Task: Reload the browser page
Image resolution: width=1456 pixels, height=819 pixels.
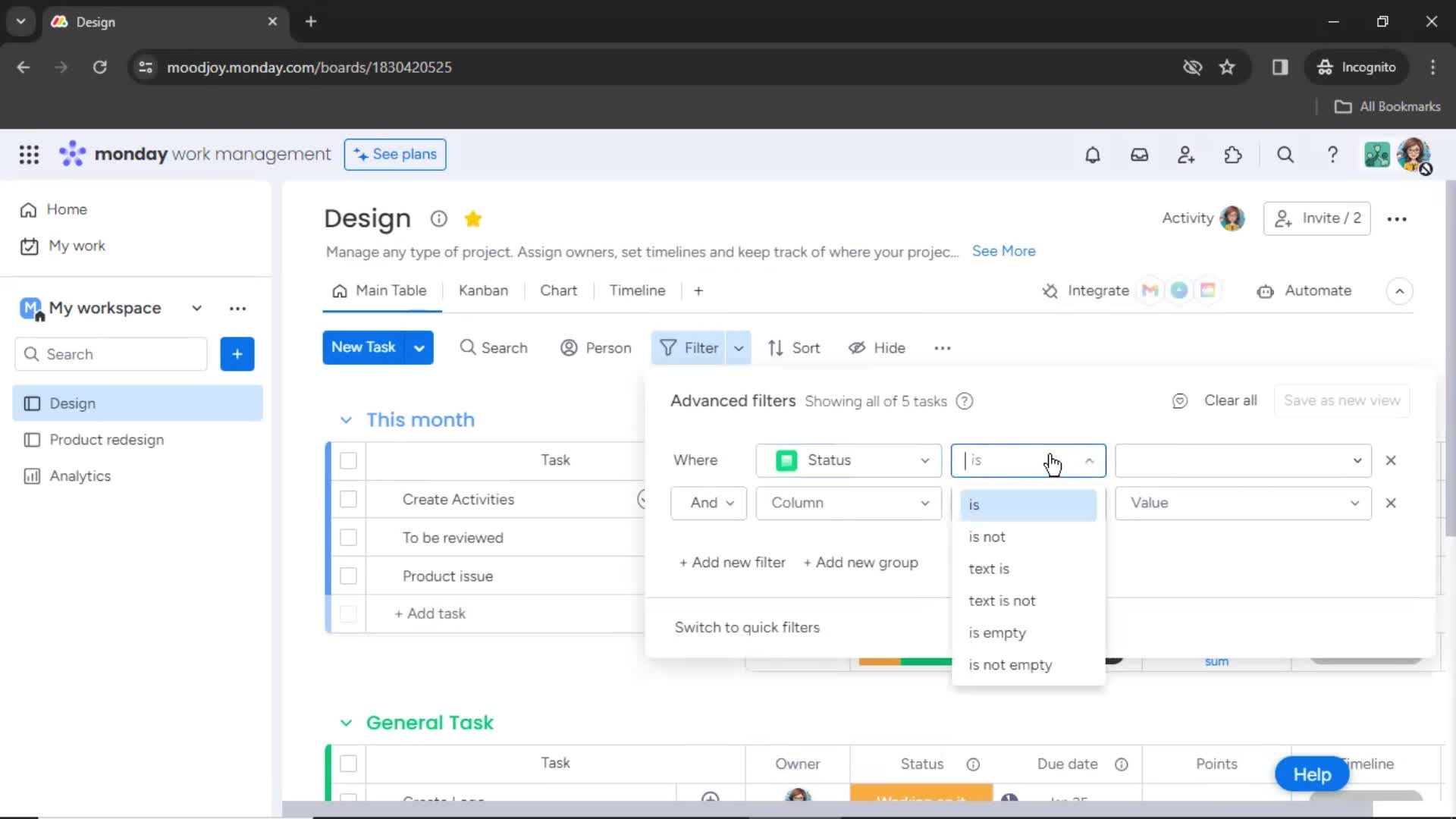Action: coord(99,67)
